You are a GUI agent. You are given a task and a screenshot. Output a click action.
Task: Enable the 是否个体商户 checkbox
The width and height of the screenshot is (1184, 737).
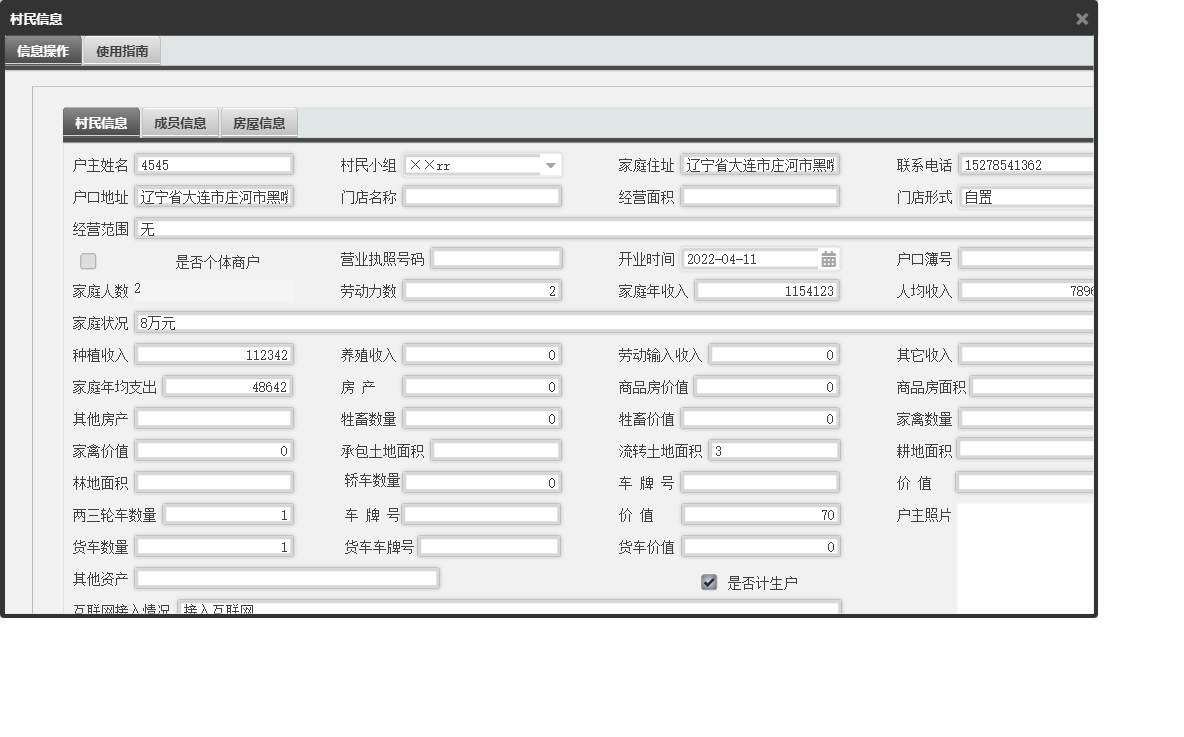click(x=87, y=260)
